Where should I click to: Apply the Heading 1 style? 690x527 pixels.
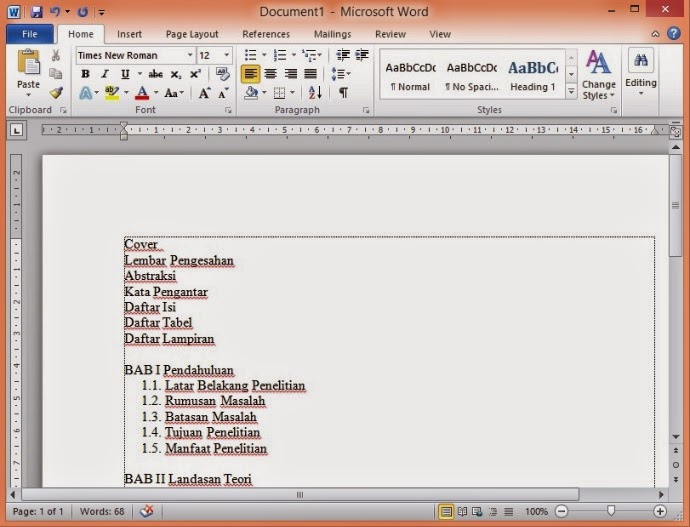[533, 74]
